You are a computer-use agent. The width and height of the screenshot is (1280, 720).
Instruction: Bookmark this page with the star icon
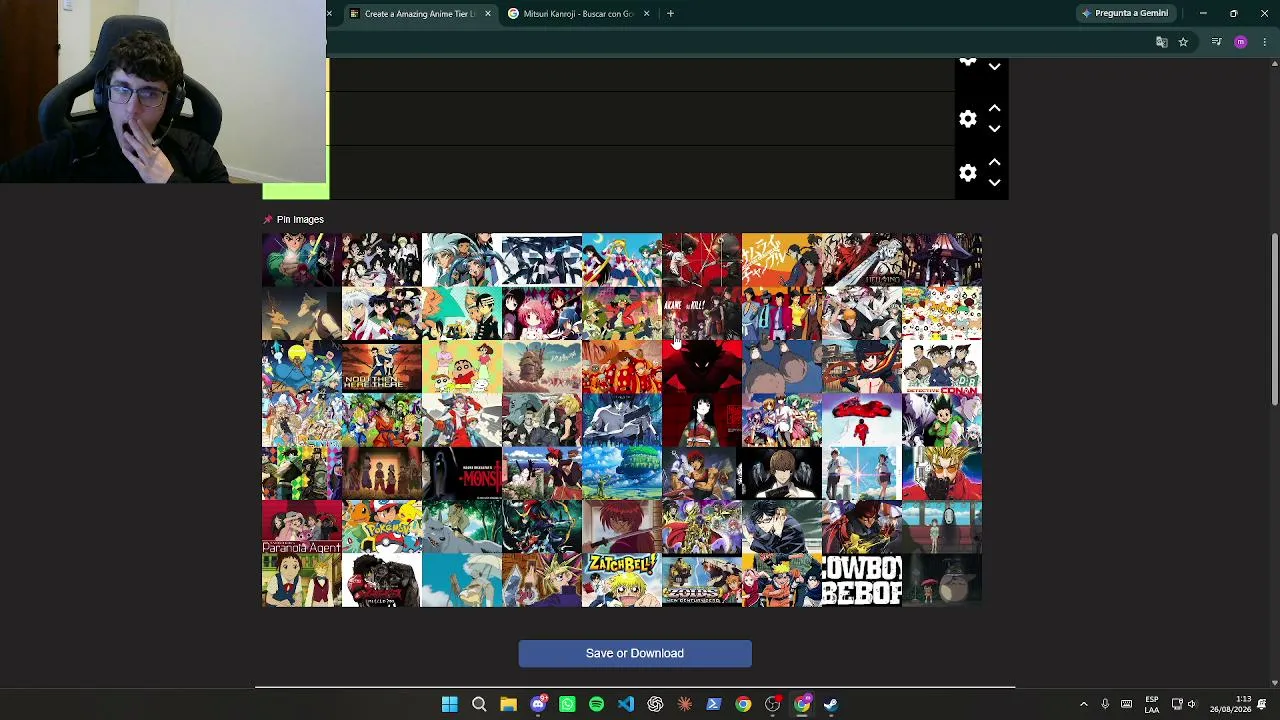1183,42
